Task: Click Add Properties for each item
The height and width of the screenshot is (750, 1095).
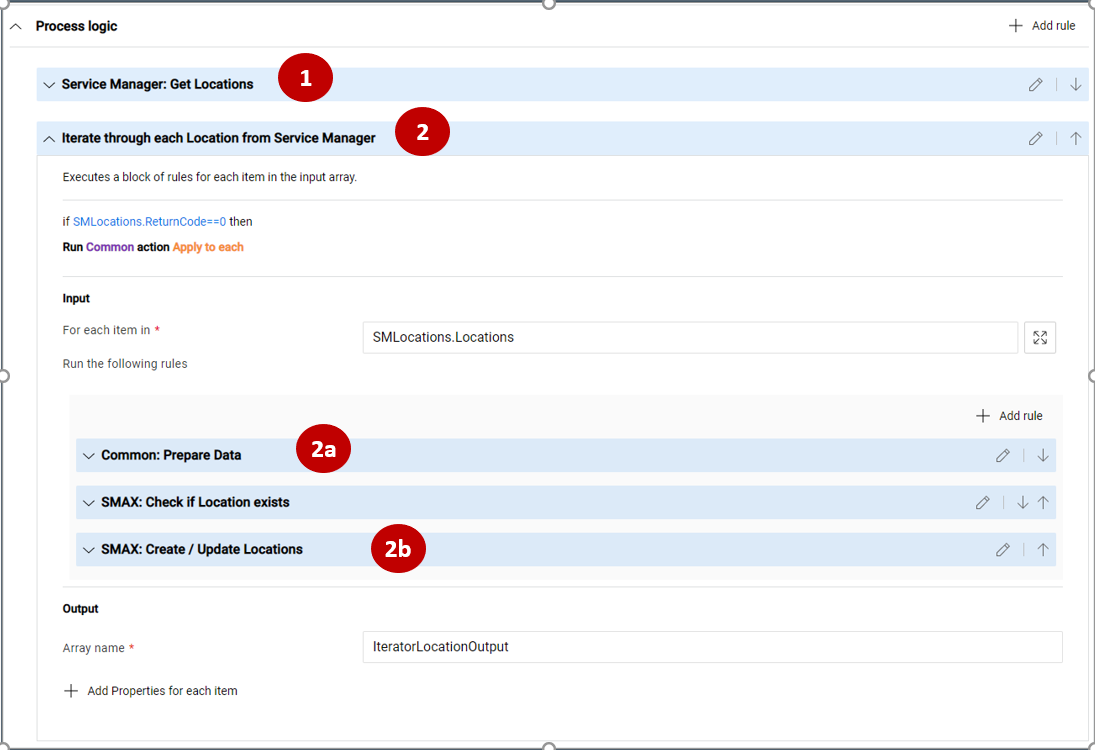Action: [x=150, y=690]
